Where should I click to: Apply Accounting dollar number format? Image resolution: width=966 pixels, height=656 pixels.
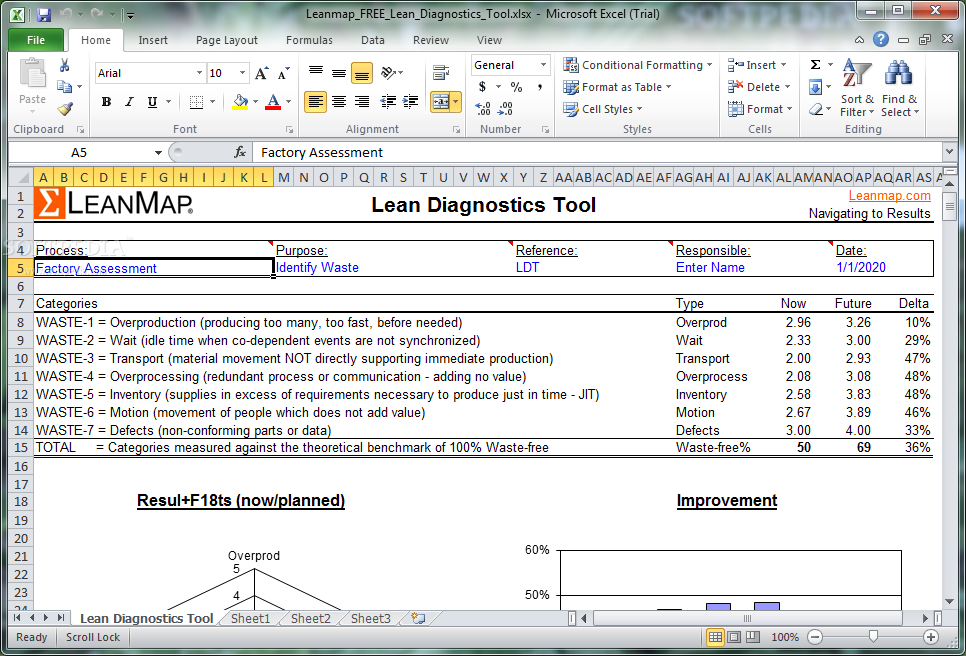click(482, 87)
